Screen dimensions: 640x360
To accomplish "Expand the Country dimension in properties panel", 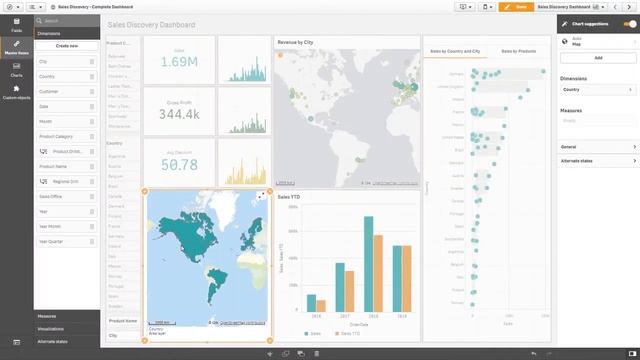I will [598, 90].
